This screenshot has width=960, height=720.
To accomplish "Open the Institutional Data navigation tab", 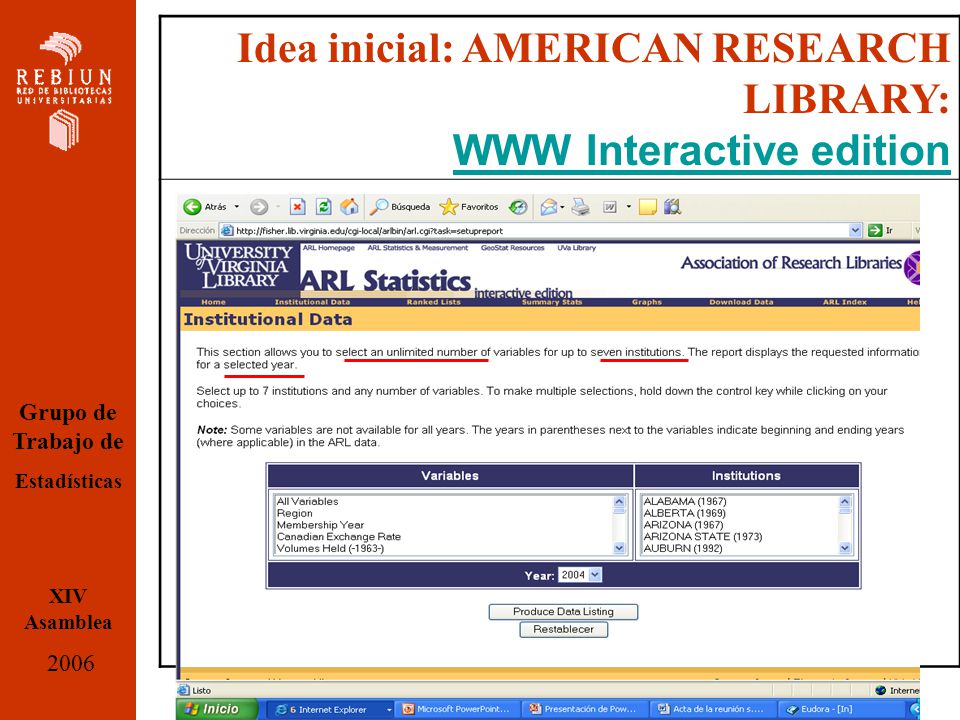I will (312, 302).
